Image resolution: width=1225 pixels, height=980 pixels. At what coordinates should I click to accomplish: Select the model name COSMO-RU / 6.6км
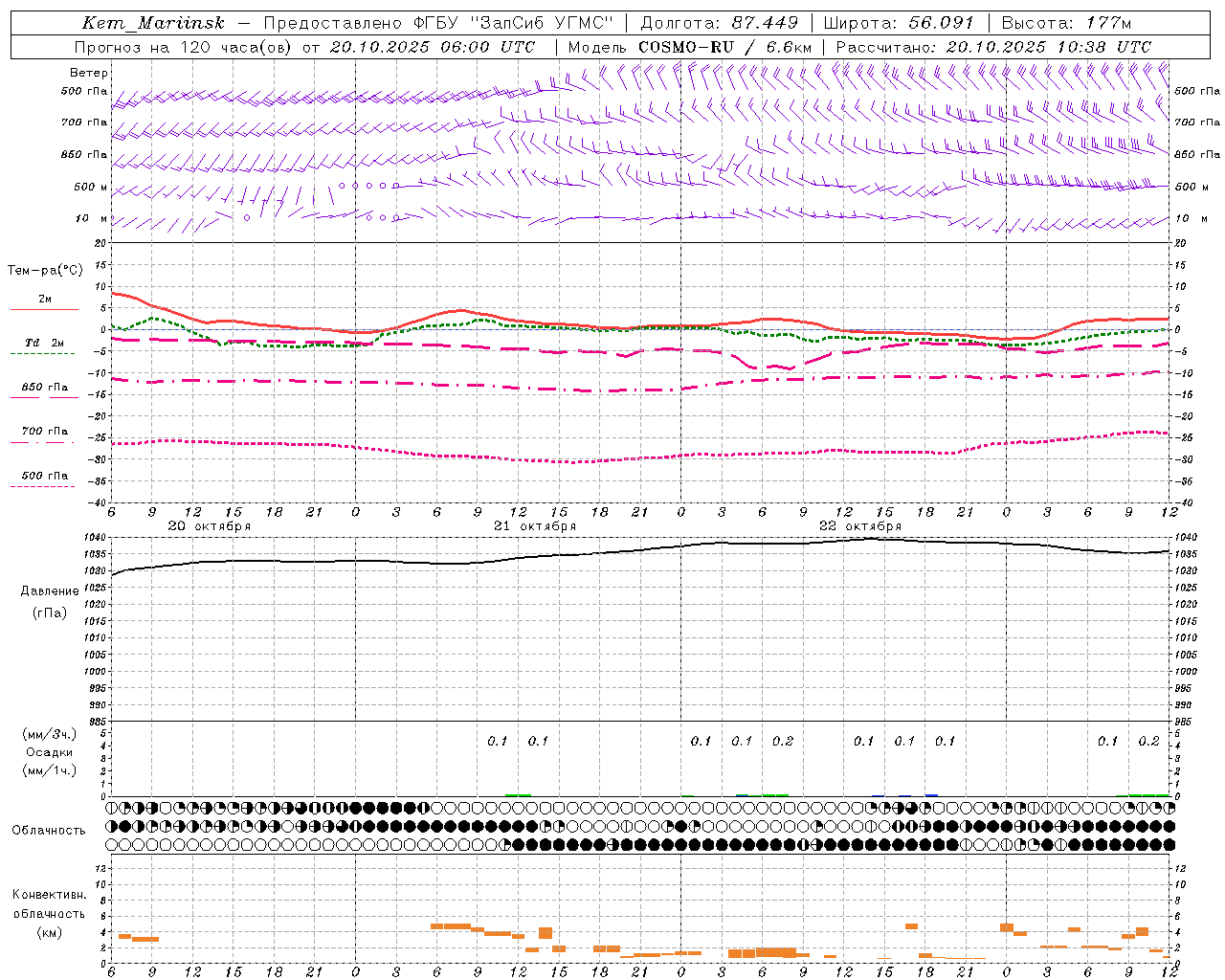pos(725,47)
